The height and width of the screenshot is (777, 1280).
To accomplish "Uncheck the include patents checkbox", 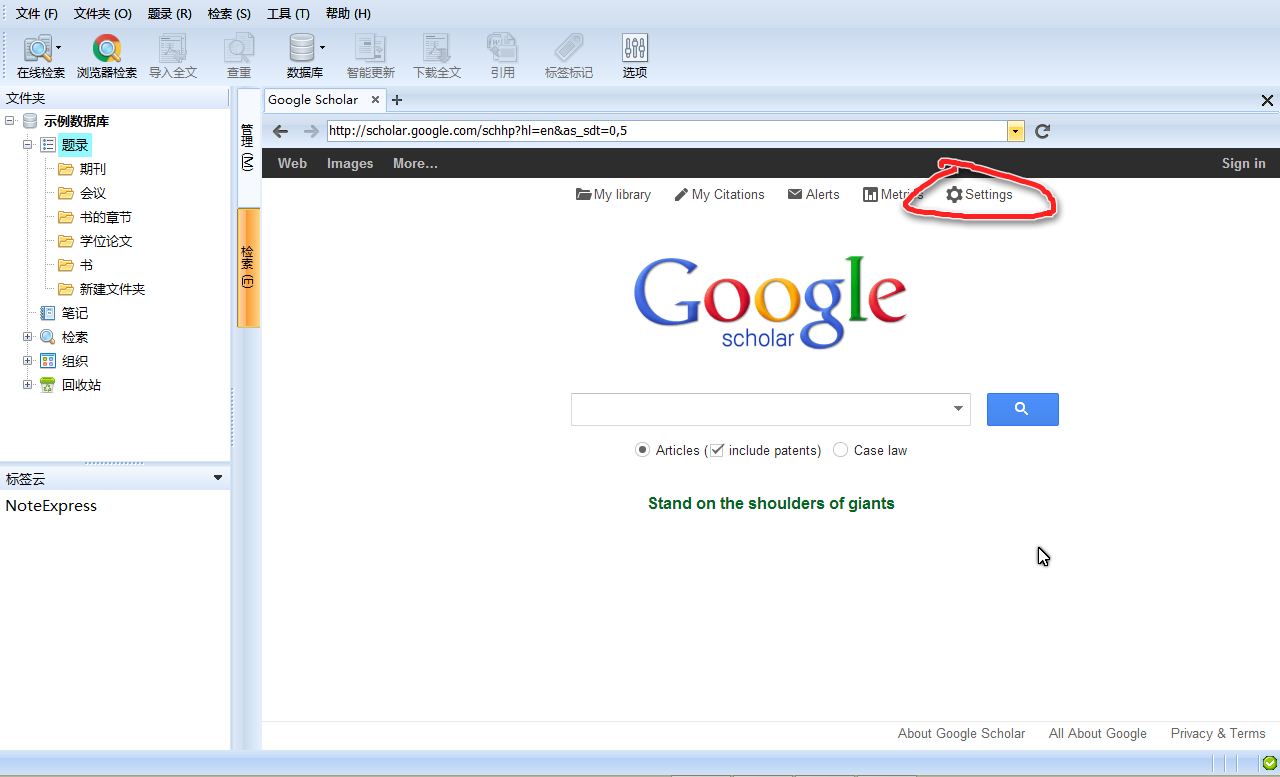I will (x=716, y=450).
